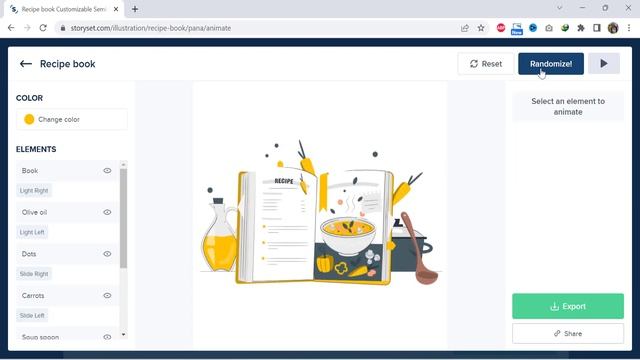
Task: Select the Dots element row
Action: pos(67,254)
